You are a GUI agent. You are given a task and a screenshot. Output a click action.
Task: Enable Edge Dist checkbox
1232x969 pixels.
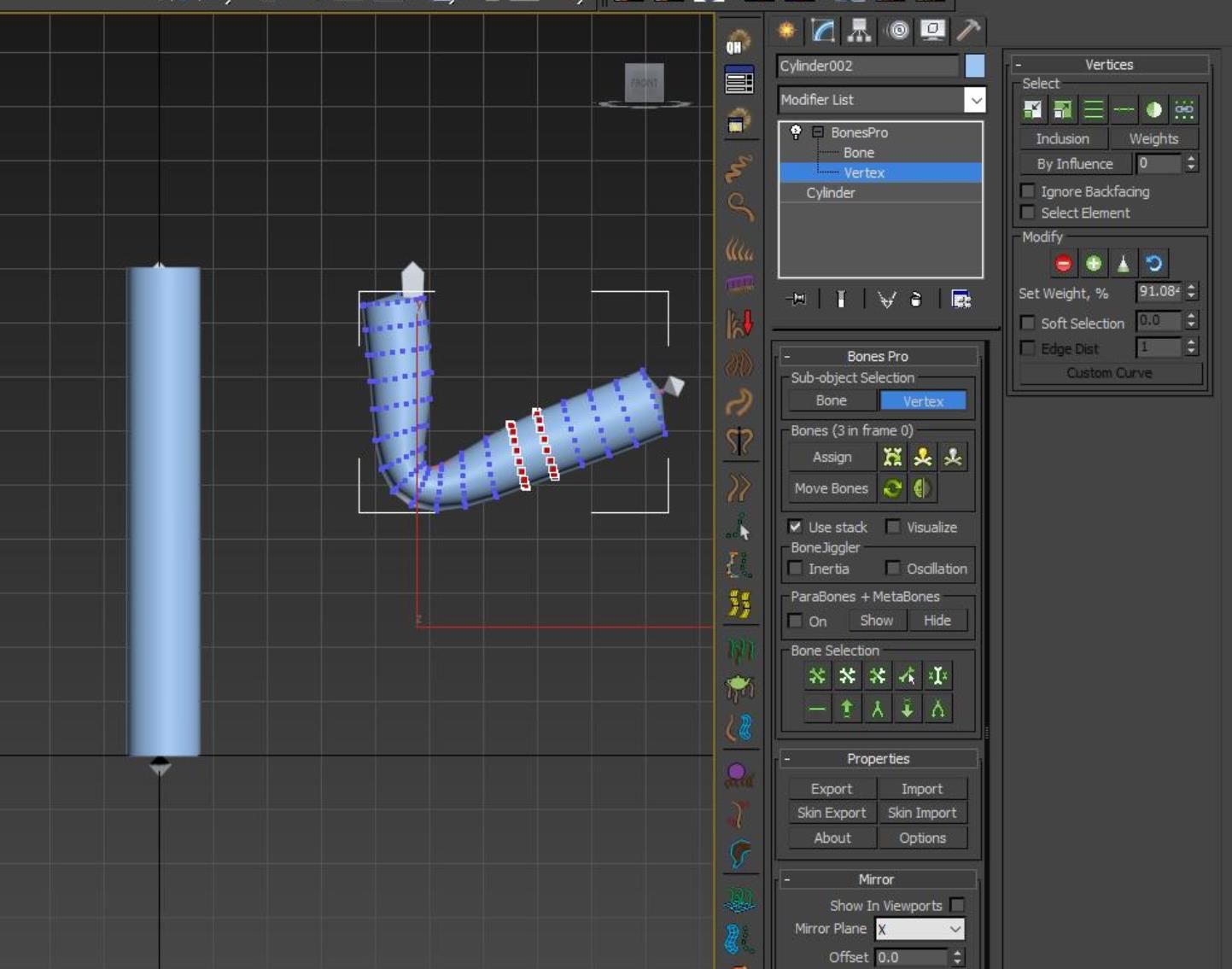1029,348
